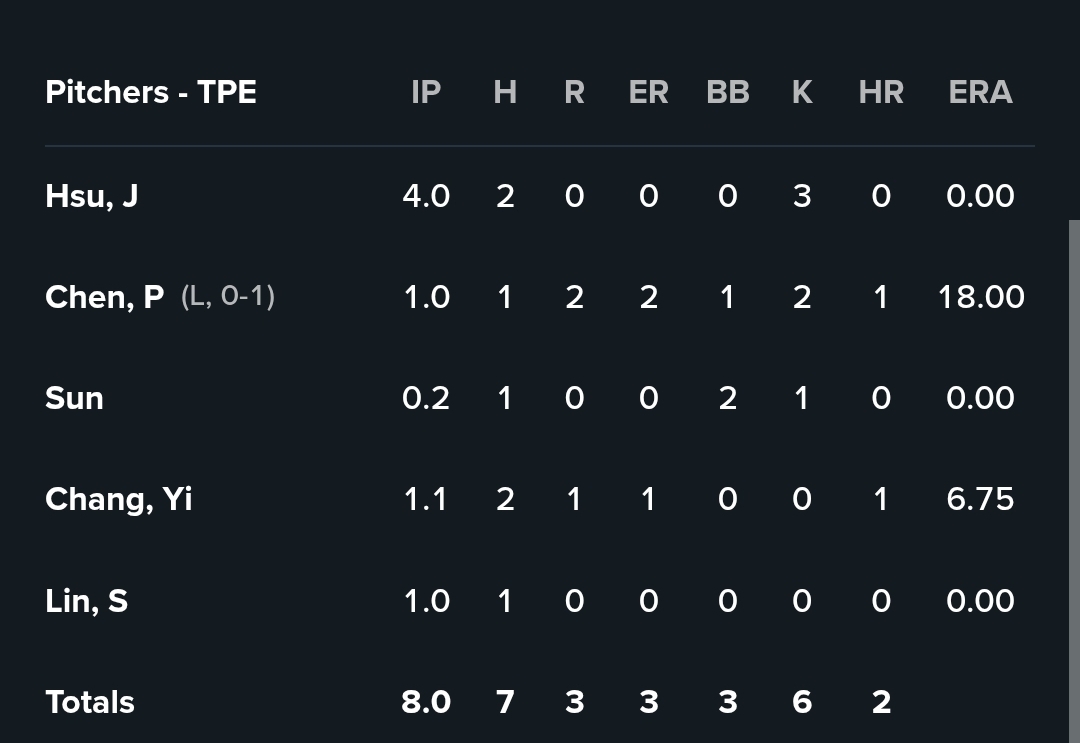
Task: Click the R column header
Action: 574,92
